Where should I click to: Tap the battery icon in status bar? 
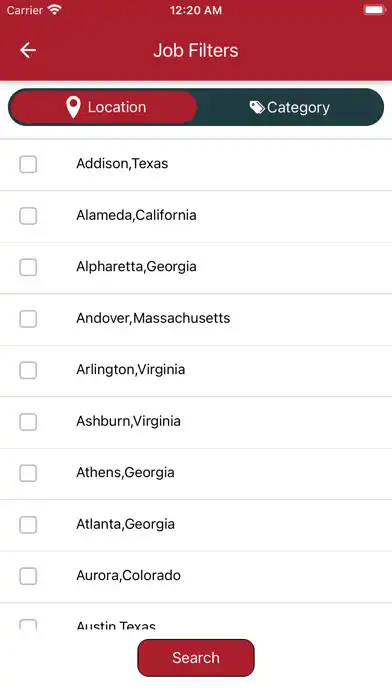pyautogui.click(x=374, y=10)
